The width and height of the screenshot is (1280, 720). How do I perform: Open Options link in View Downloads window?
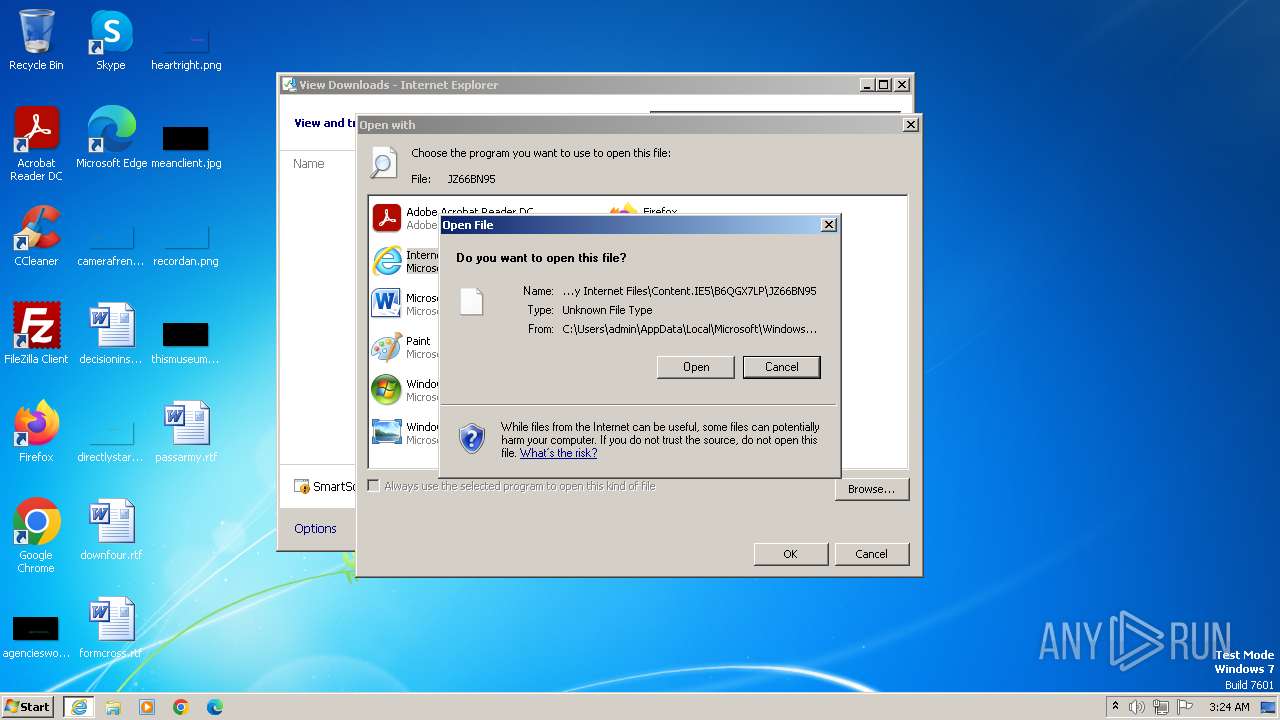click(x=315, y=528)
